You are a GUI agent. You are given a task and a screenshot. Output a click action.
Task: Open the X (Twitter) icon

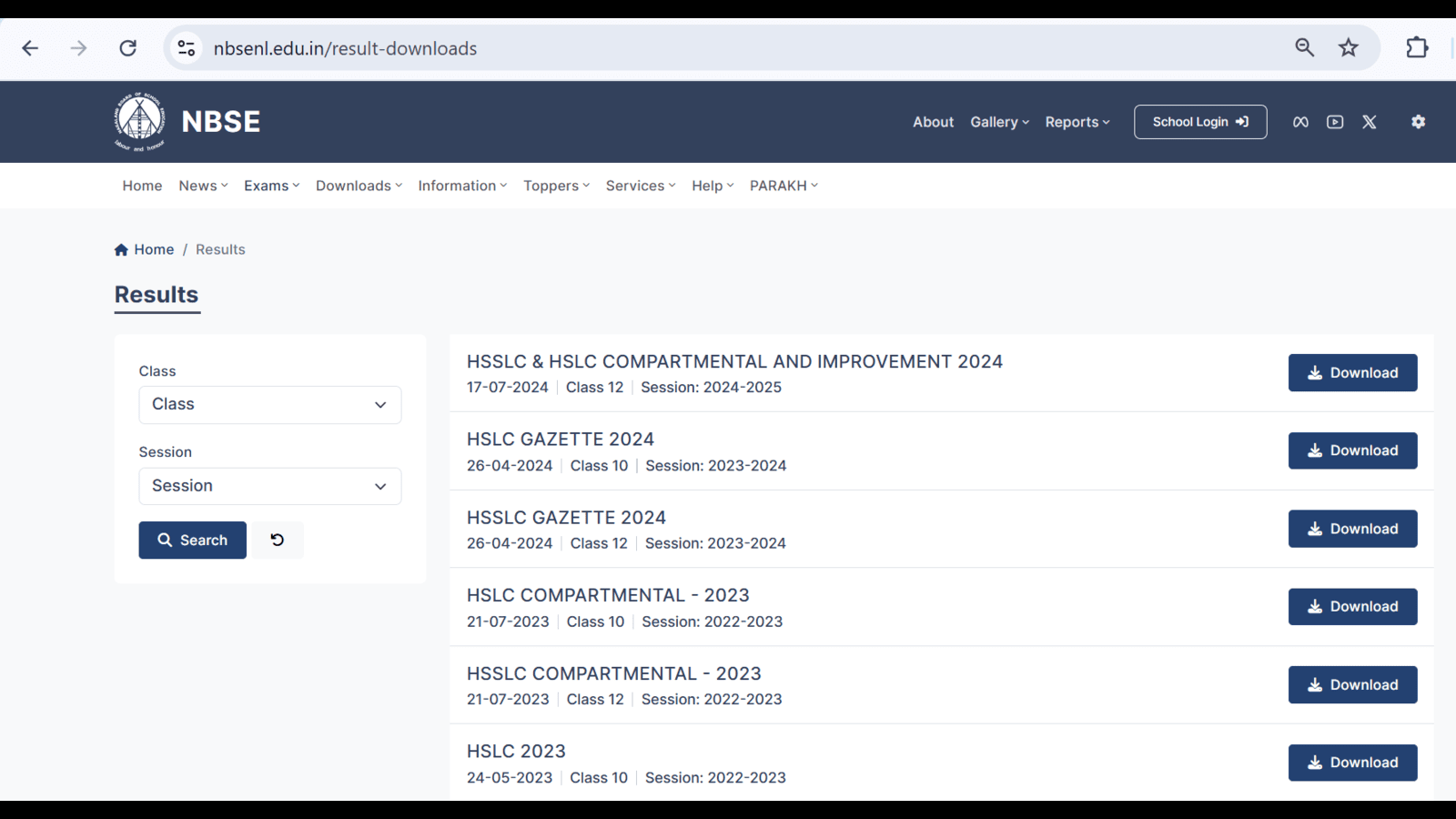[x=1370, y=122]
